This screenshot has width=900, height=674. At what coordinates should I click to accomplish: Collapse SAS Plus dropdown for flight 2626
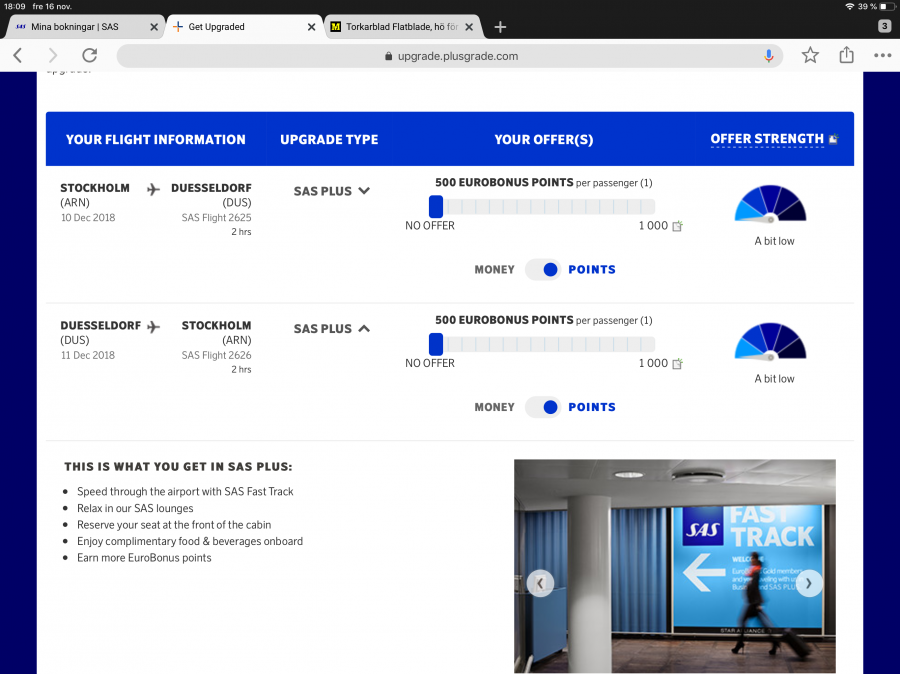[363, 328]
